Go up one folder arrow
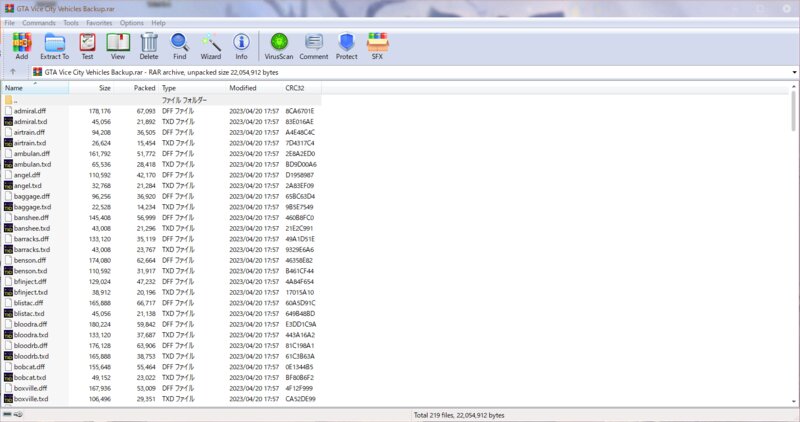The image size is (800, 422). [x=13, y=72]
